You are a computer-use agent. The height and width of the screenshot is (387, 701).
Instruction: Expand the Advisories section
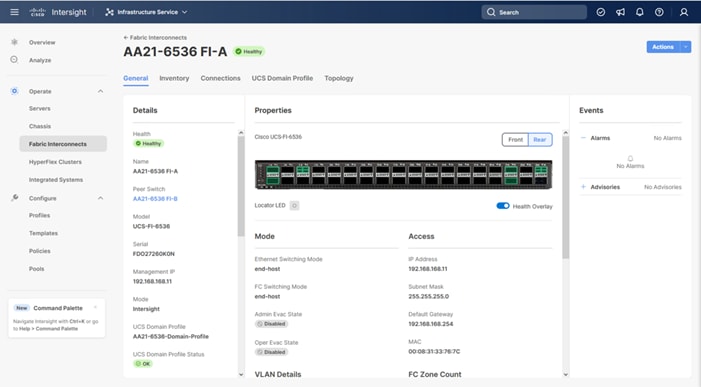[x=583, y=187]
